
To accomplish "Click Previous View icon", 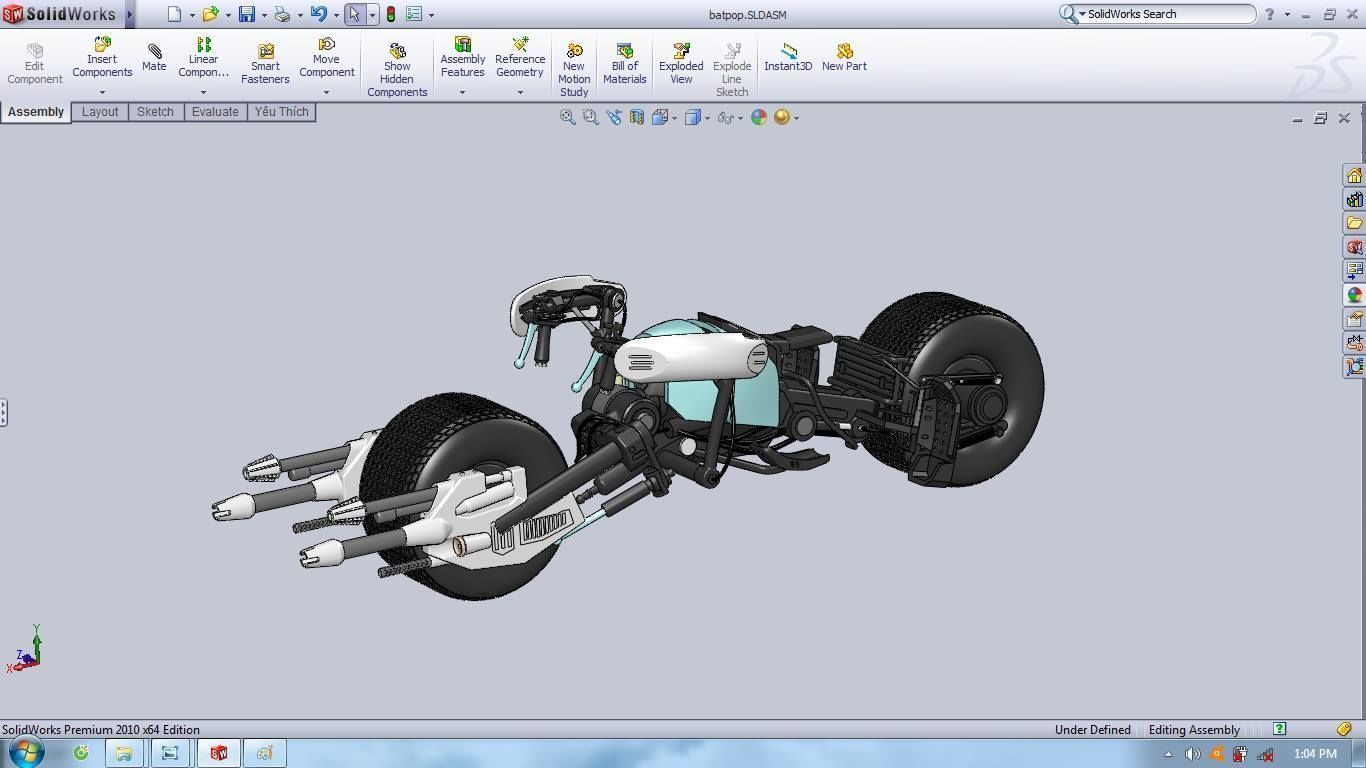I will (x=613, y=117).
